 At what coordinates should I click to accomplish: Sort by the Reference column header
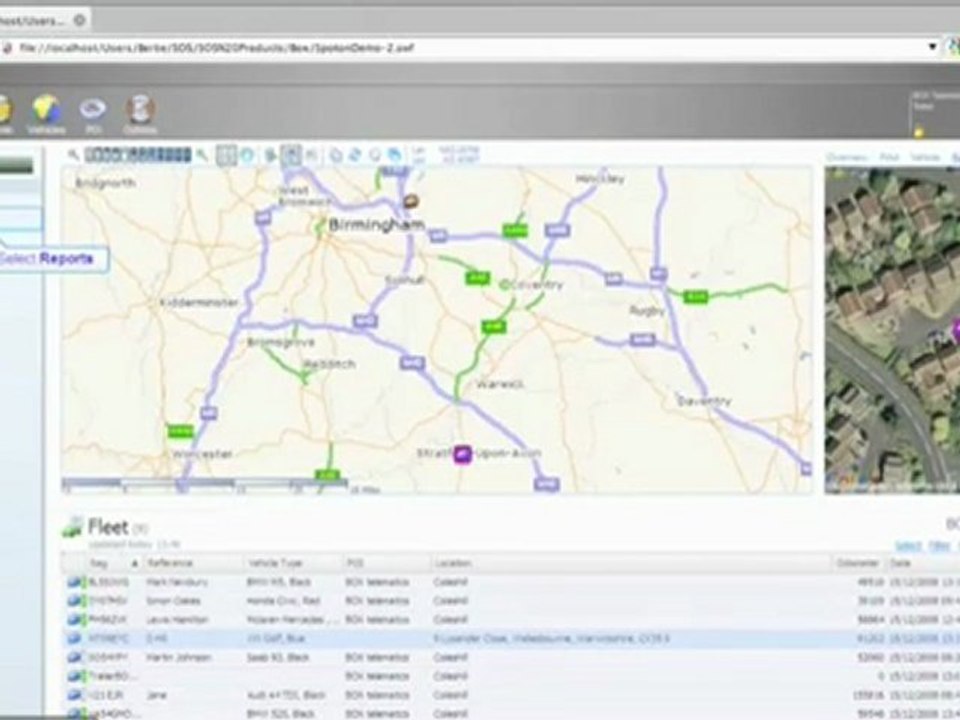[x=193, y=563]
